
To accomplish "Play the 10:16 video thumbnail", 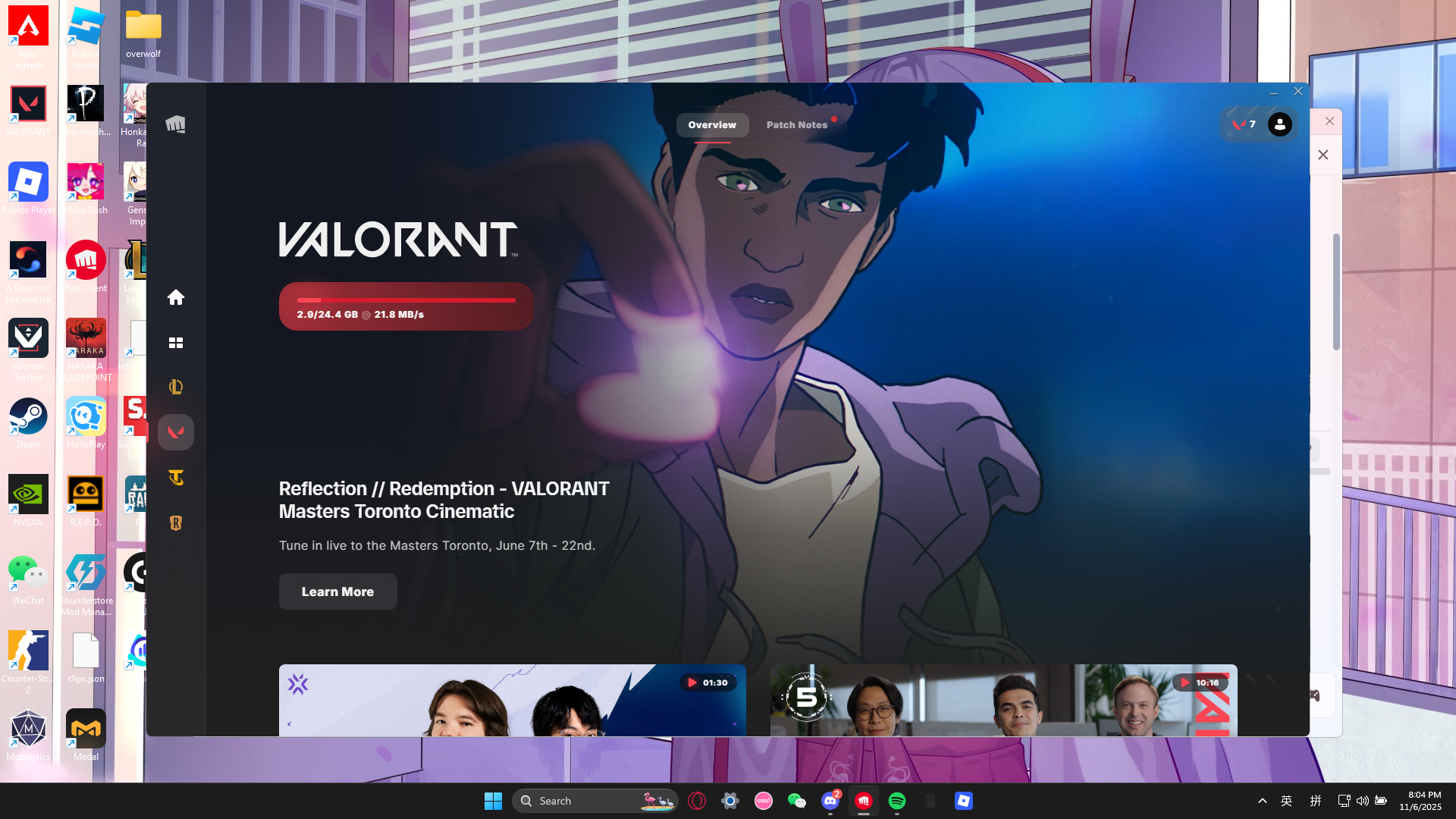I will 1003,700.
